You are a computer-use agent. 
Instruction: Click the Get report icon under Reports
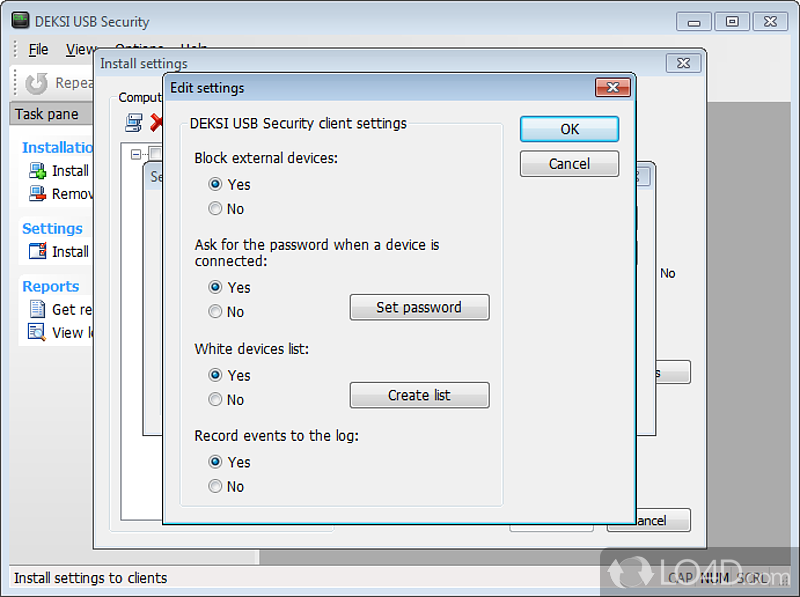click(x=37, y=309)
